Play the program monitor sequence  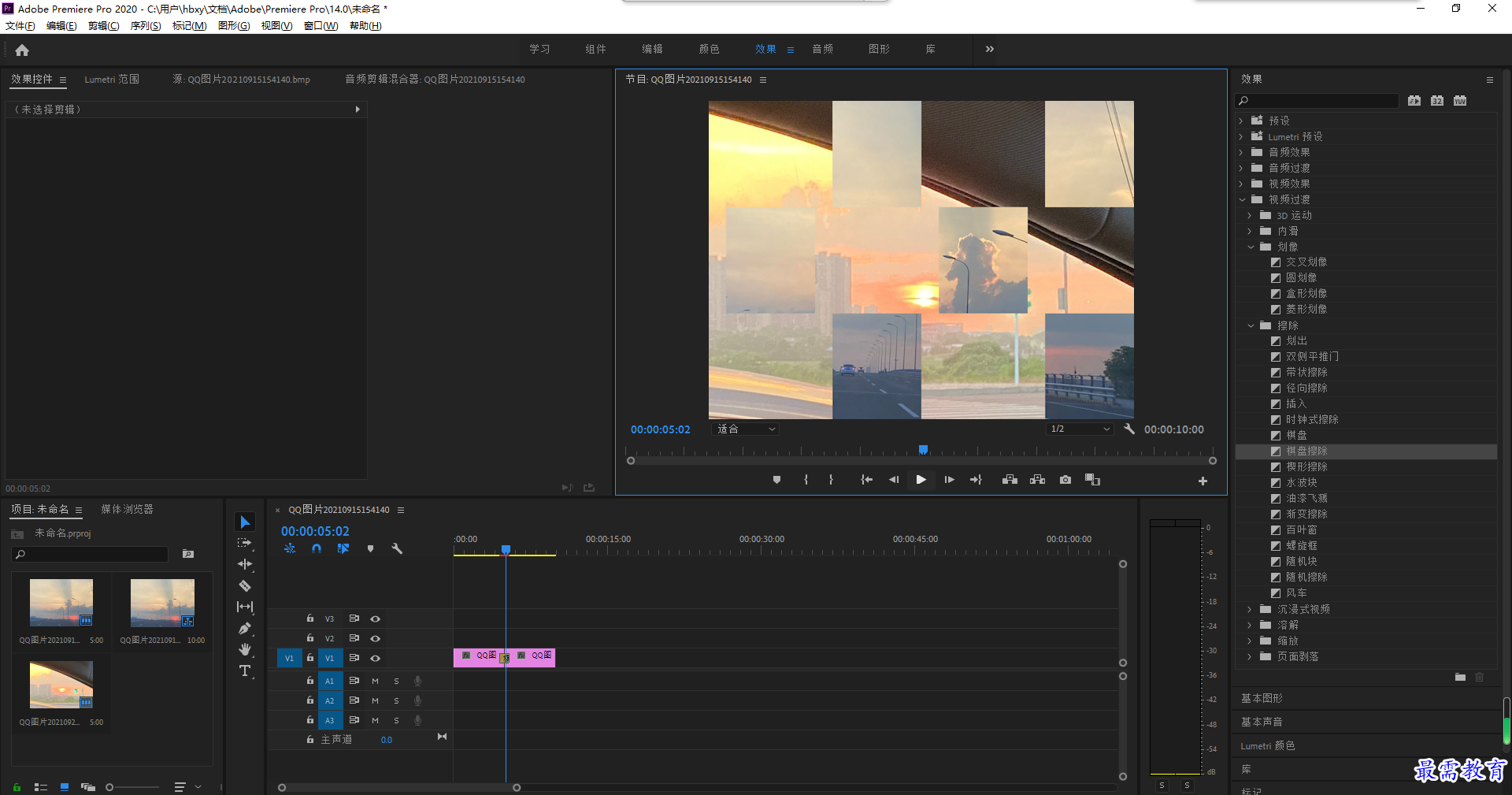pyautogui.click(x=921, y=480)
